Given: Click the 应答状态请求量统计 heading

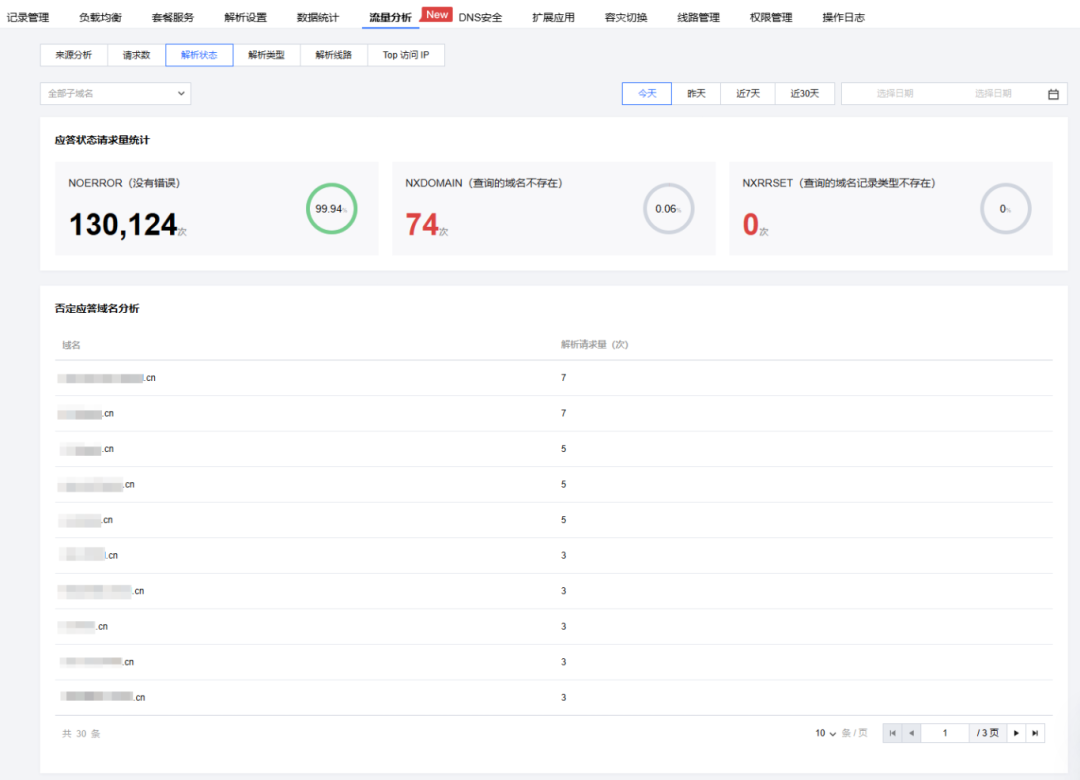Looking at the screenshot, I should pos(102,140).
